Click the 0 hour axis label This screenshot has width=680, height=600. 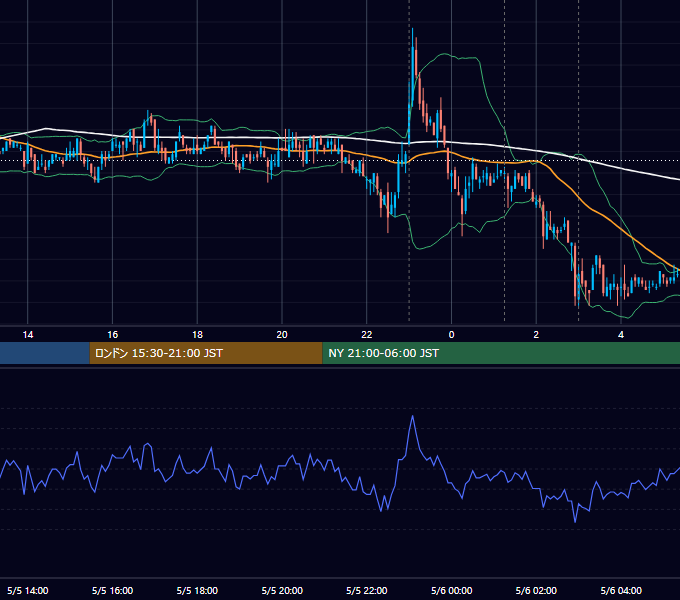coord(451,335)
